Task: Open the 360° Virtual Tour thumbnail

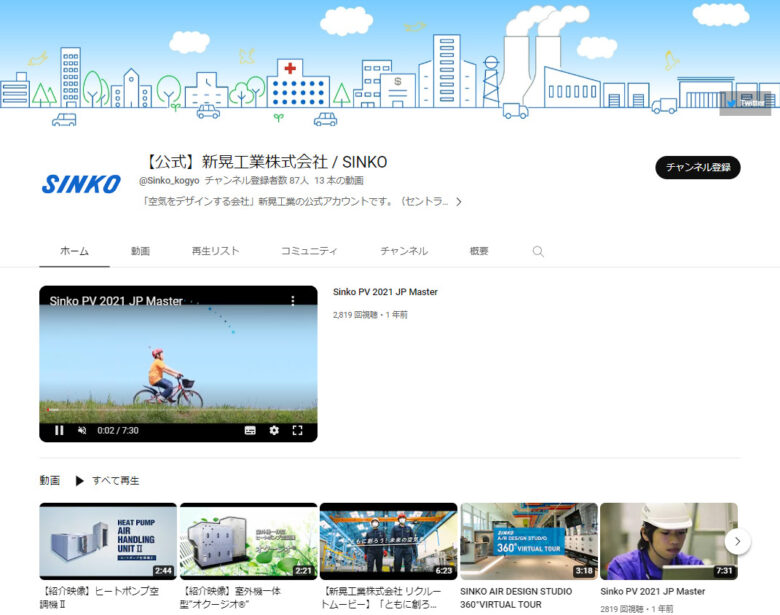Action: click(529, 541)
